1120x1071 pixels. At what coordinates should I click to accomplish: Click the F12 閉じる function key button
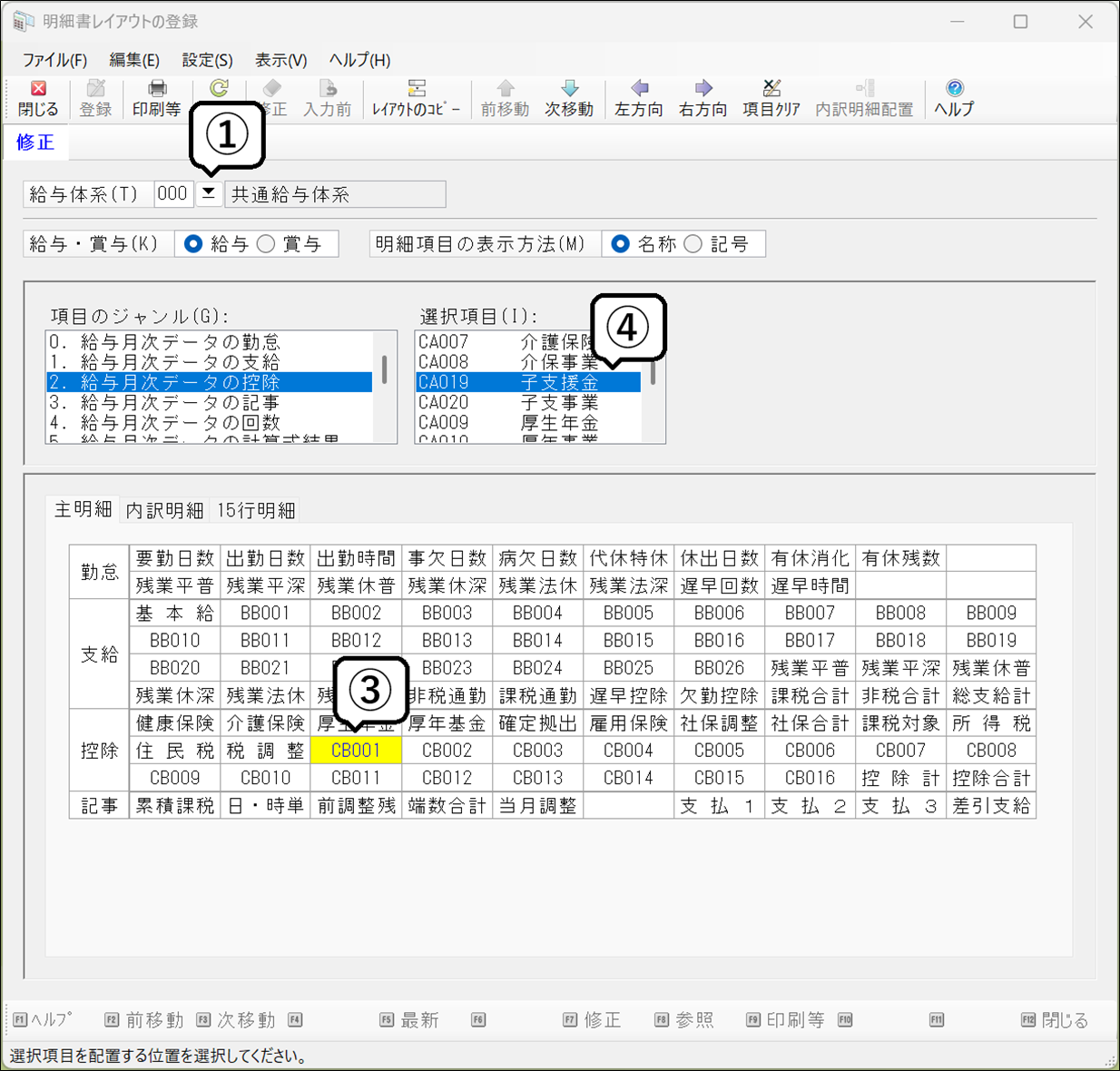tap(1055, 1020)
